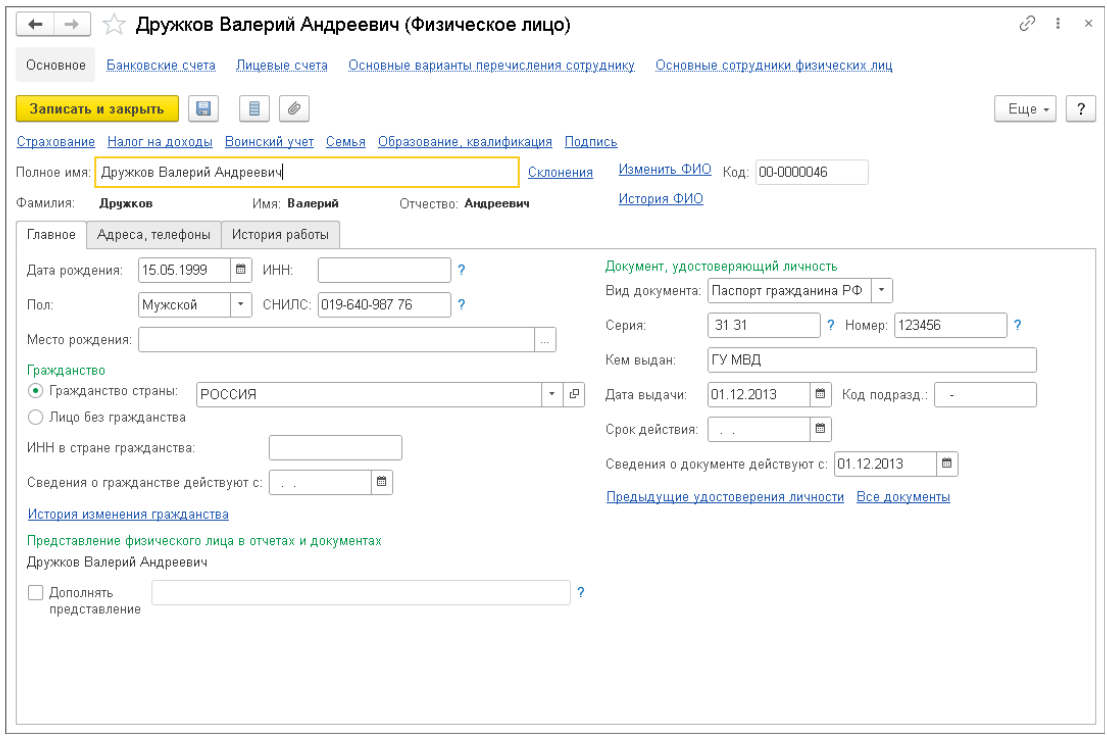Viewport: 1107px width, 740px height.
Task: Open the work history tab
Action: (280, 235)
